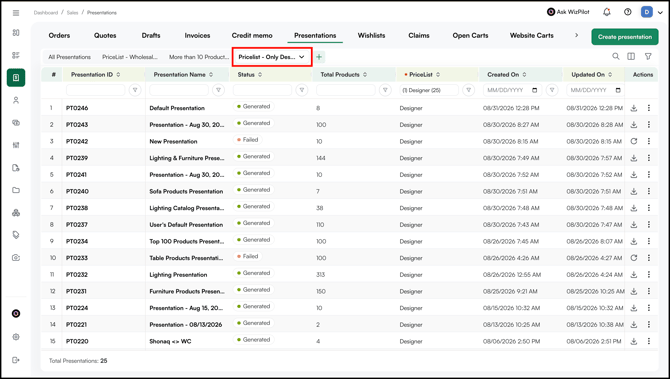
Task: Open the Open Carts tab
Action: [x=470, y=35]
